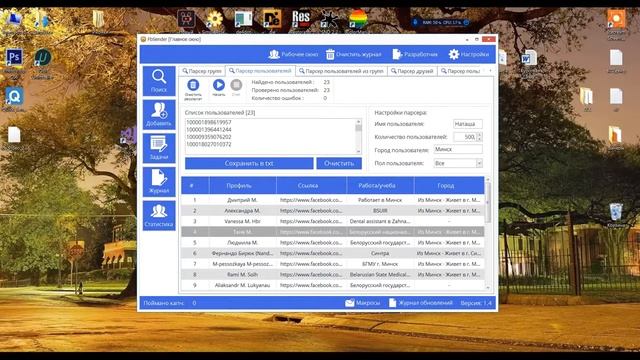The width and height of the screenshot is (640, 360).
Task: Select the Дмитрий М. row
Action: point(333,200)
